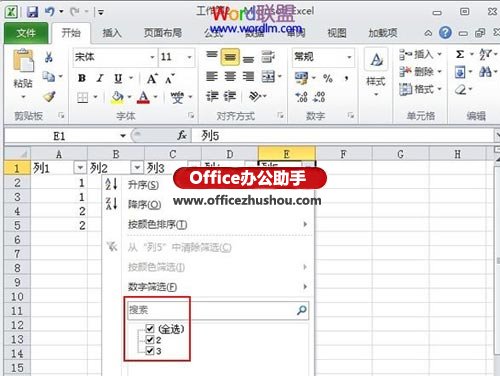Viewport: 500px width, 376px height.
Task: Decrease font size with small A
Action: [169, 79]
